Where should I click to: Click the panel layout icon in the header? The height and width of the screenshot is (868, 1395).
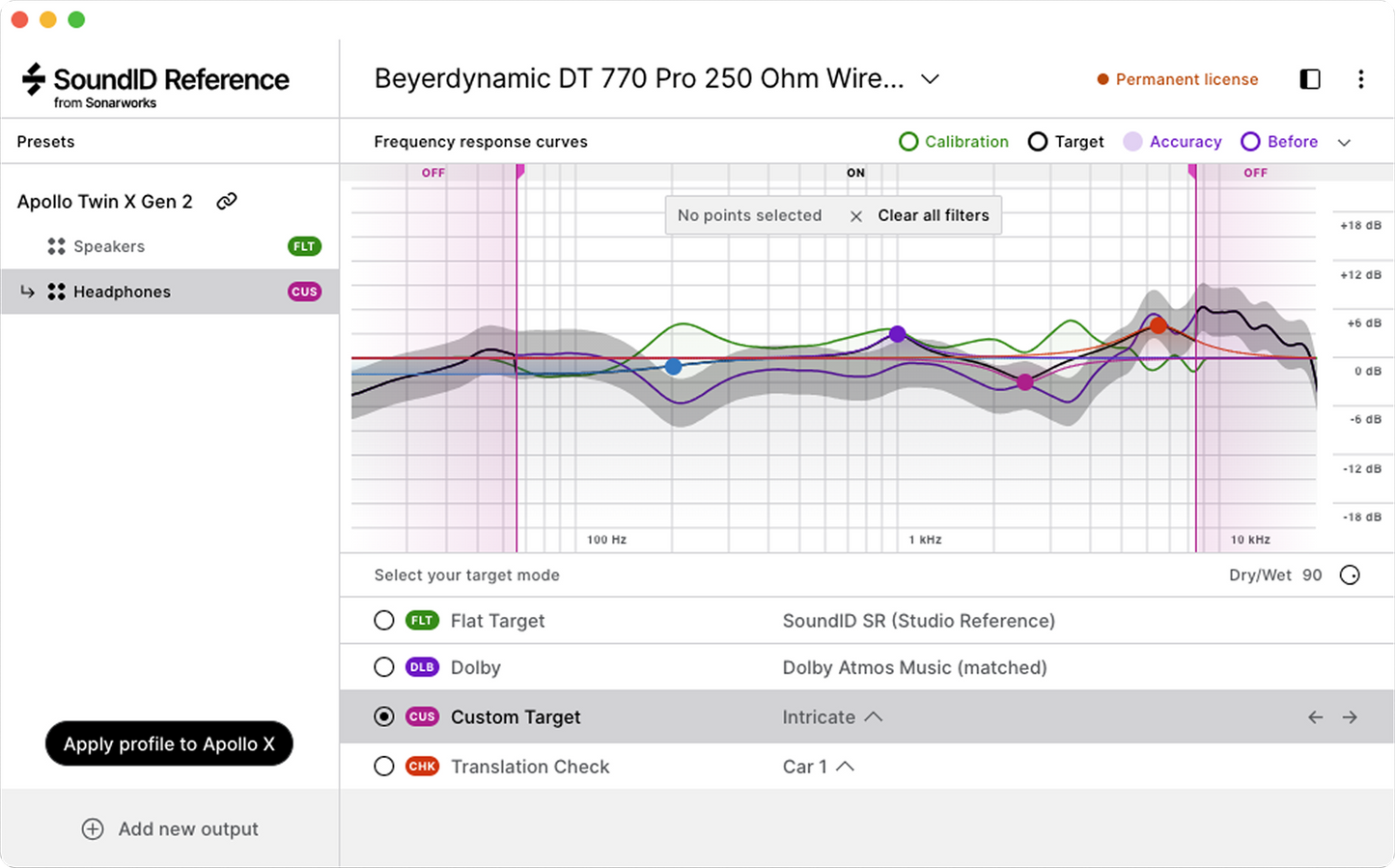[1310, 79]
